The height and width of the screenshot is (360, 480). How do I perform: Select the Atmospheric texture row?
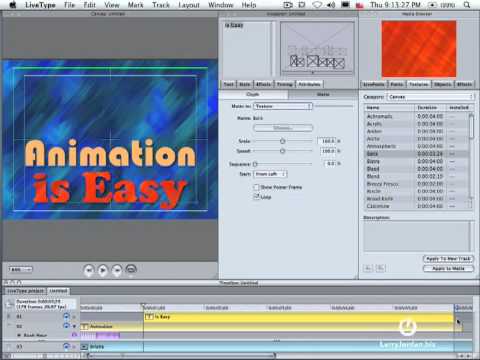417,146
